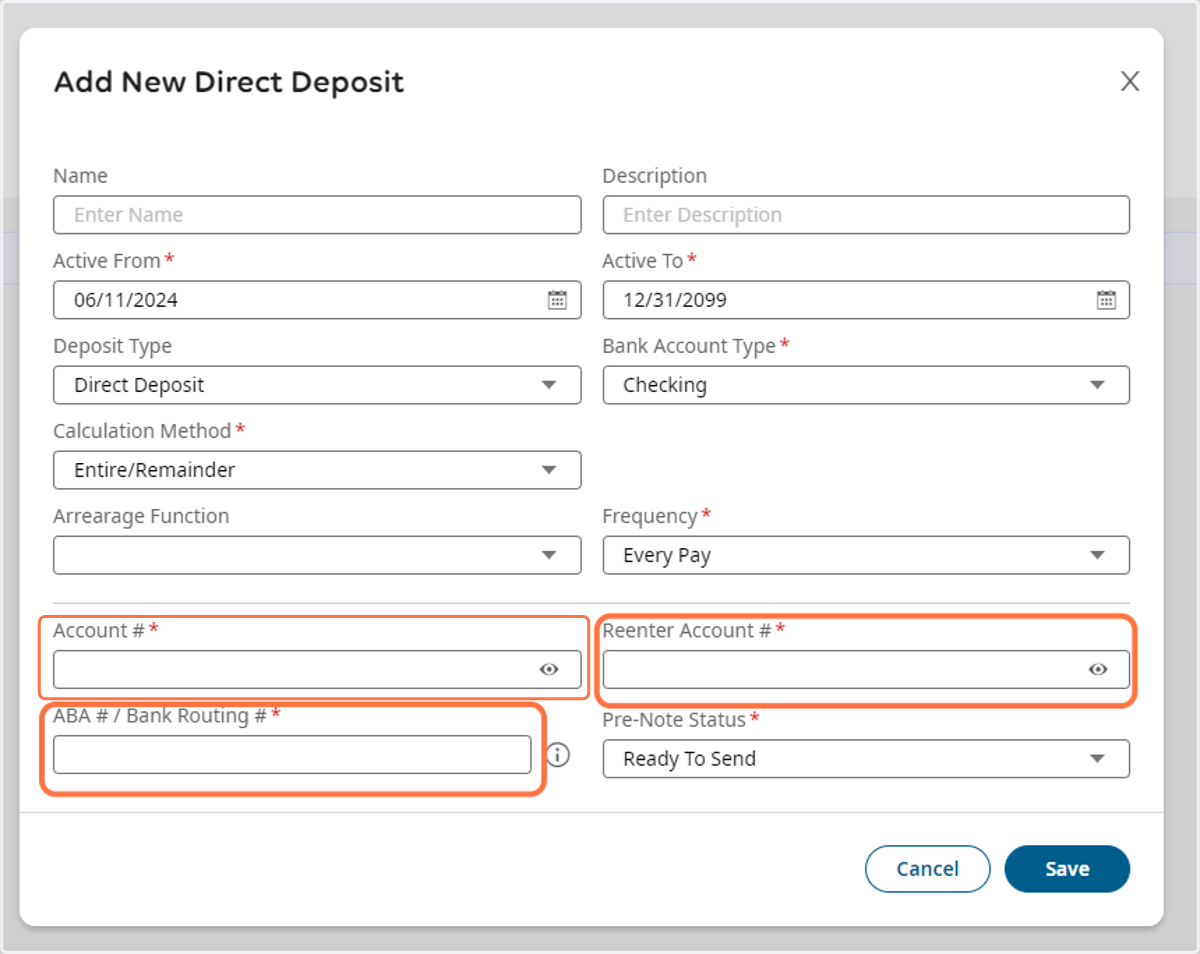Click the 'Pre-Note Status' label
Screen dimensions: 1200x954
point(674,720)
